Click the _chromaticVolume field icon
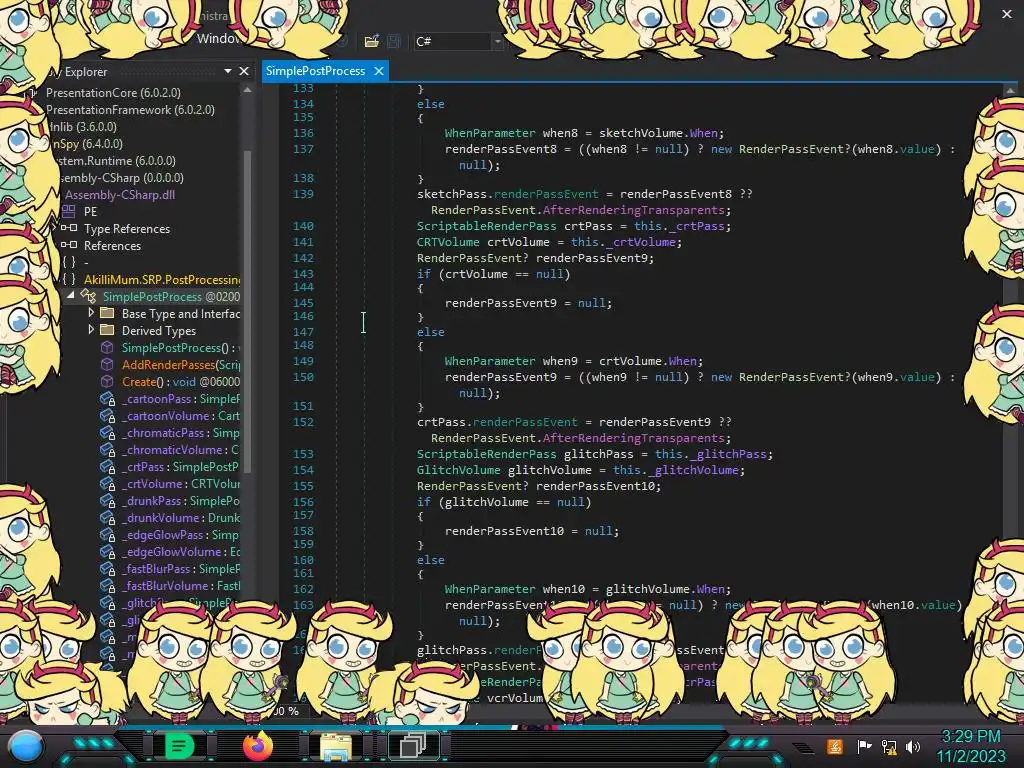The image size is (1024, 768). [107, 449]
